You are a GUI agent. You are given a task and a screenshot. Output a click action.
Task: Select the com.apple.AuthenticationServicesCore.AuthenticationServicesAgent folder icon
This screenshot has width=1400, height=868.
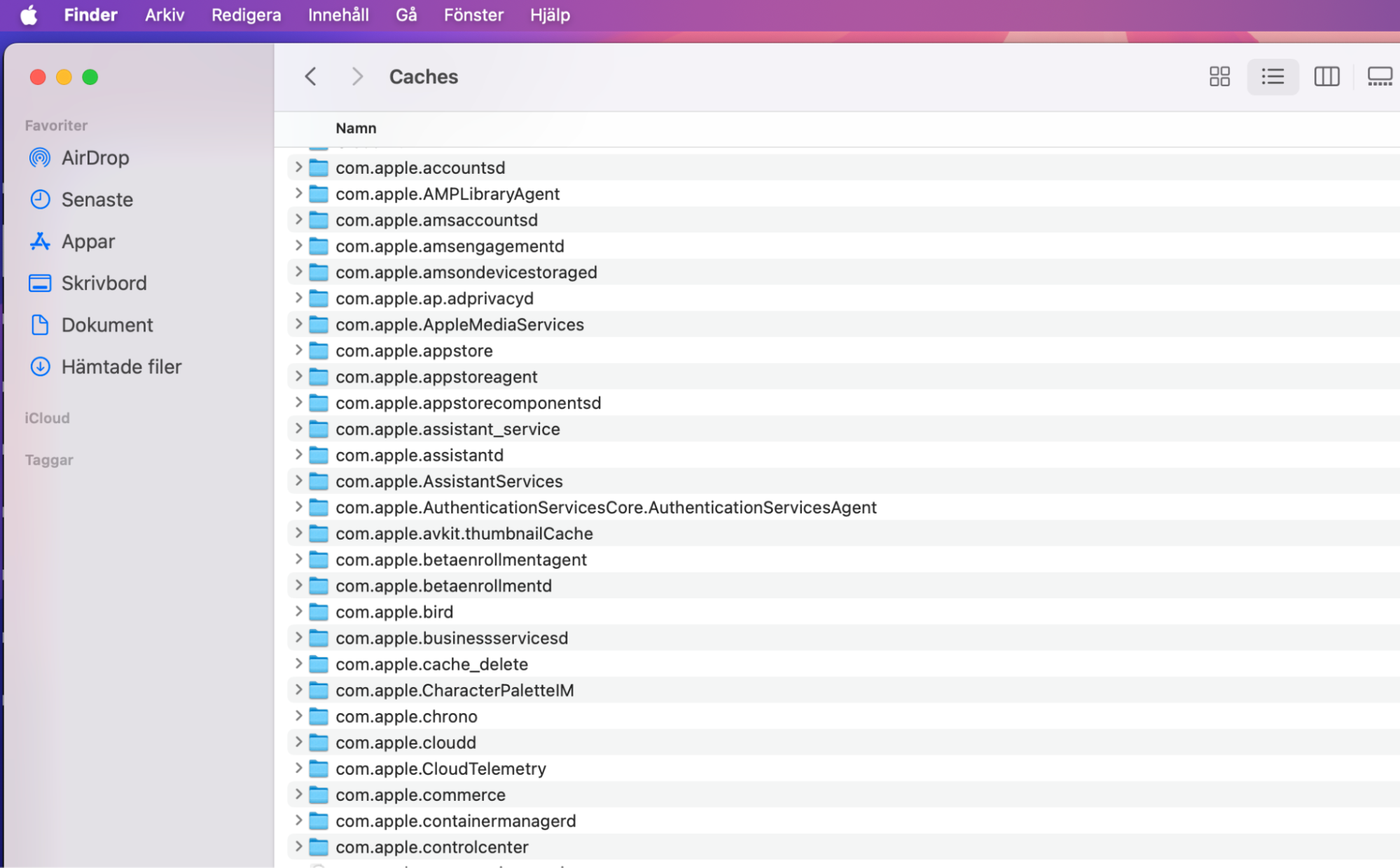319,507
